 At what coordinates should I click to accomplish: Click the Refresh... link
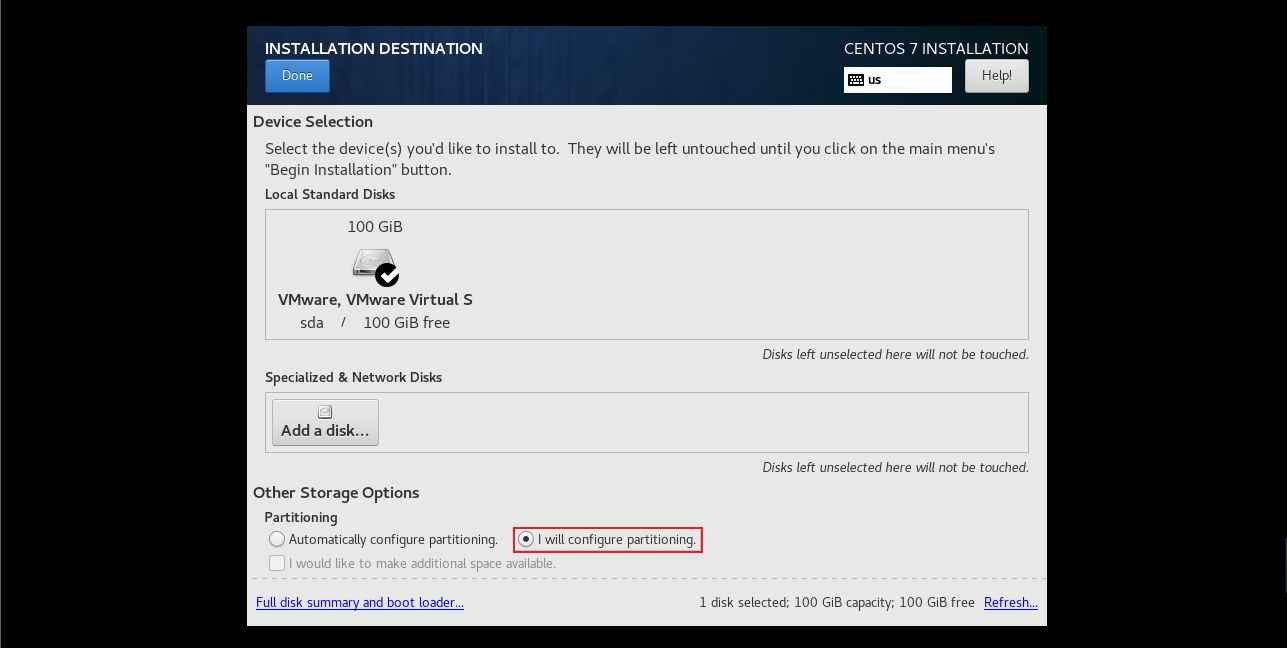[1011, 602]
